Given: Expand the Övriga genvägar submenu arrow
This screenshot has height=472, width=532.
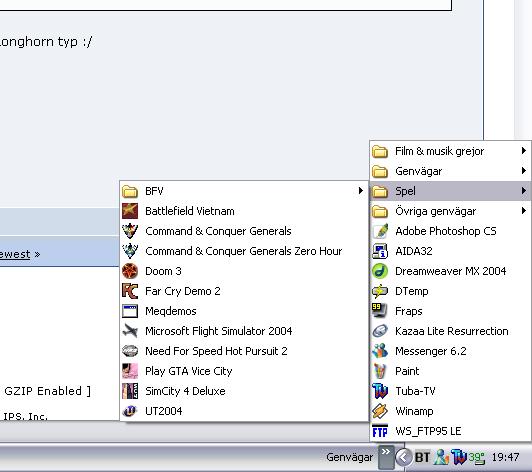Looking at the screenshot, I should tap(524, 211).
